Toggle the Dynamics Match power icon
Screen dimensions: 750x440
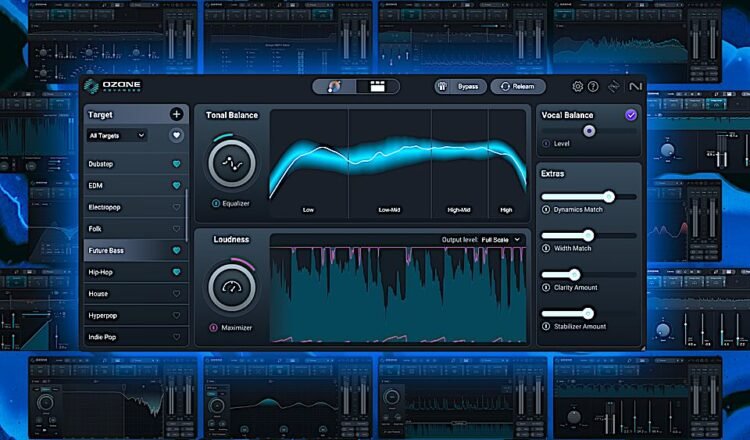546,209
